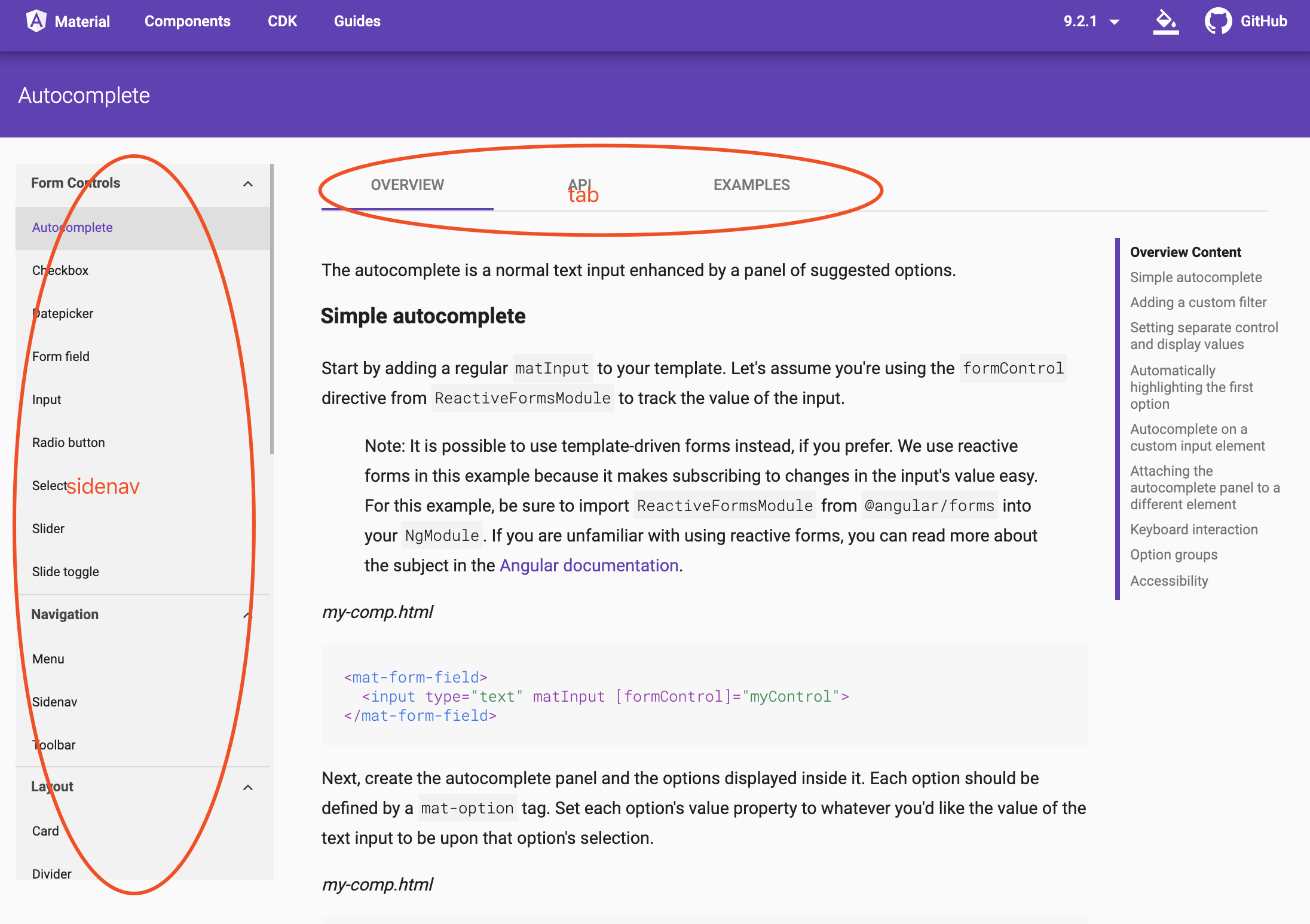Viewport: 1310px width, 924px height.
Task: Switch to the API tab
Action: click(x=581, y=185)
